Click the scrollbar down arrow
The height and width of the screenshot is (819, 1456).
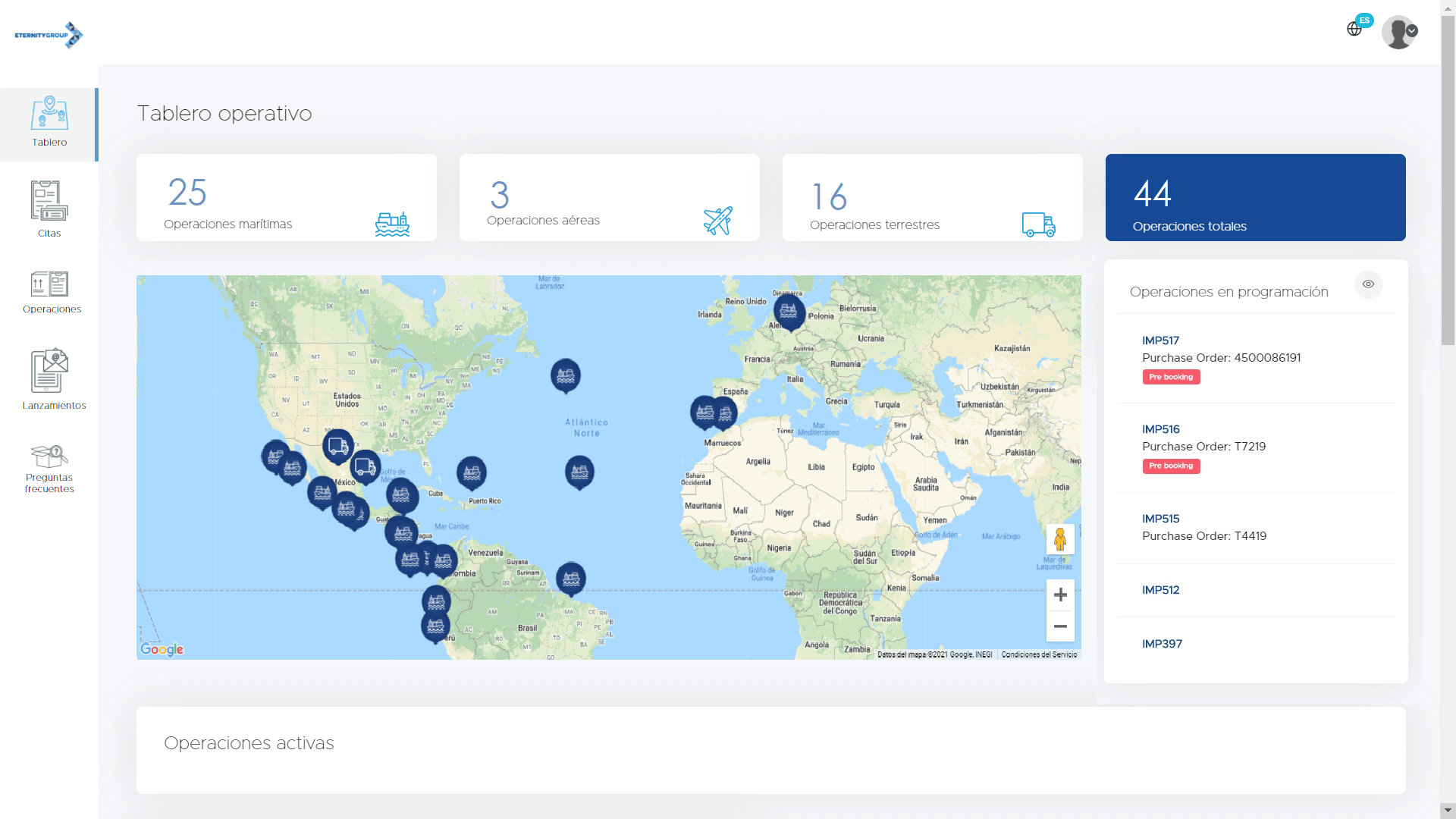(x=1448, y=811)
